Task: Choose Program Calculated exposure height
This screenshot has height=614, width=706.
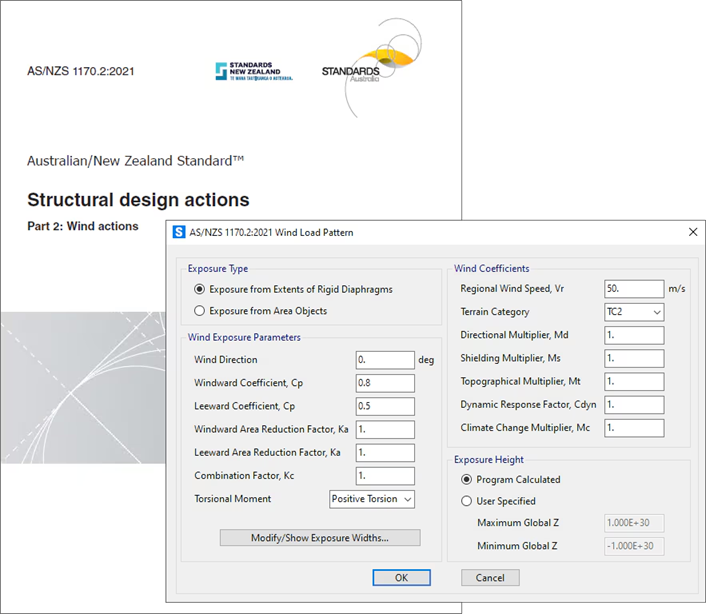Action: [466, 480]
